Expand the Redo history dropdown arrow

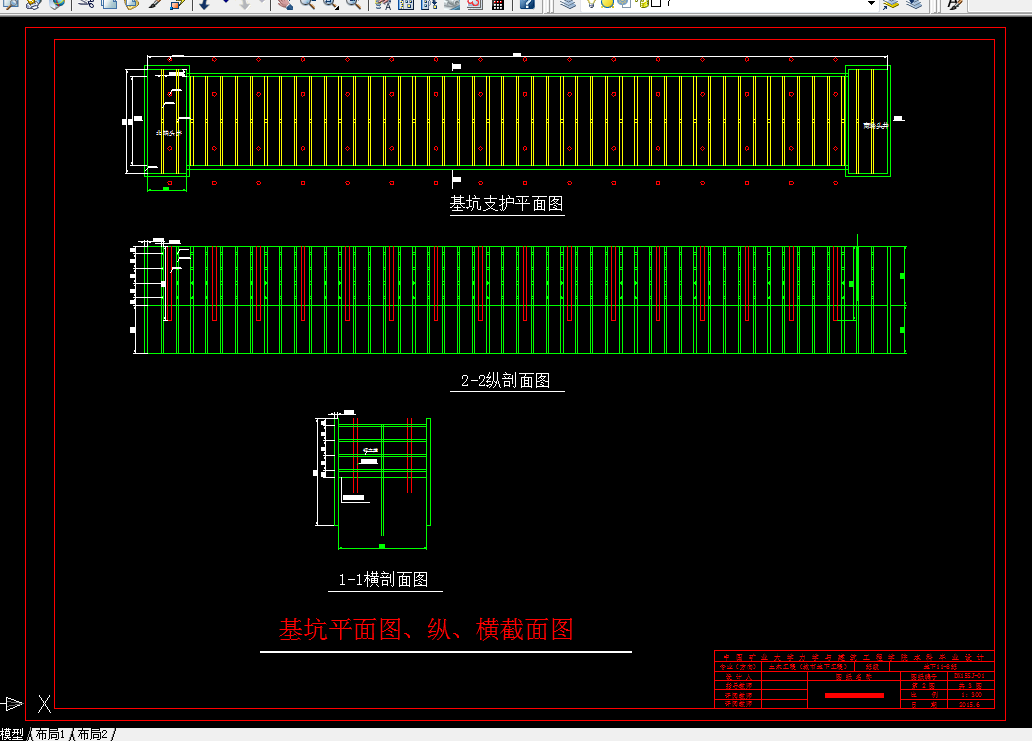click(262, 3)
